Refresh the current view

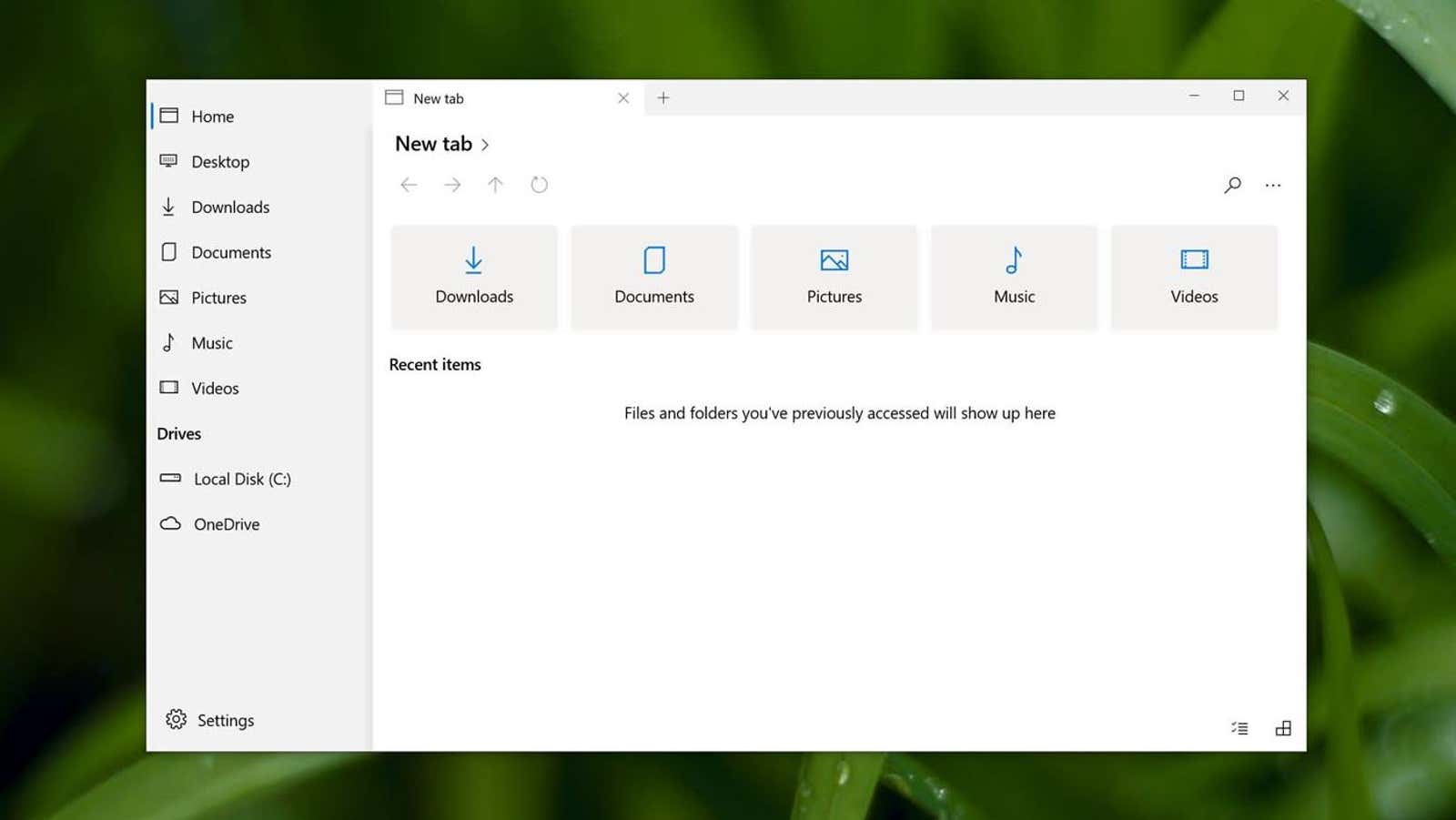click(x=539, y=185)
